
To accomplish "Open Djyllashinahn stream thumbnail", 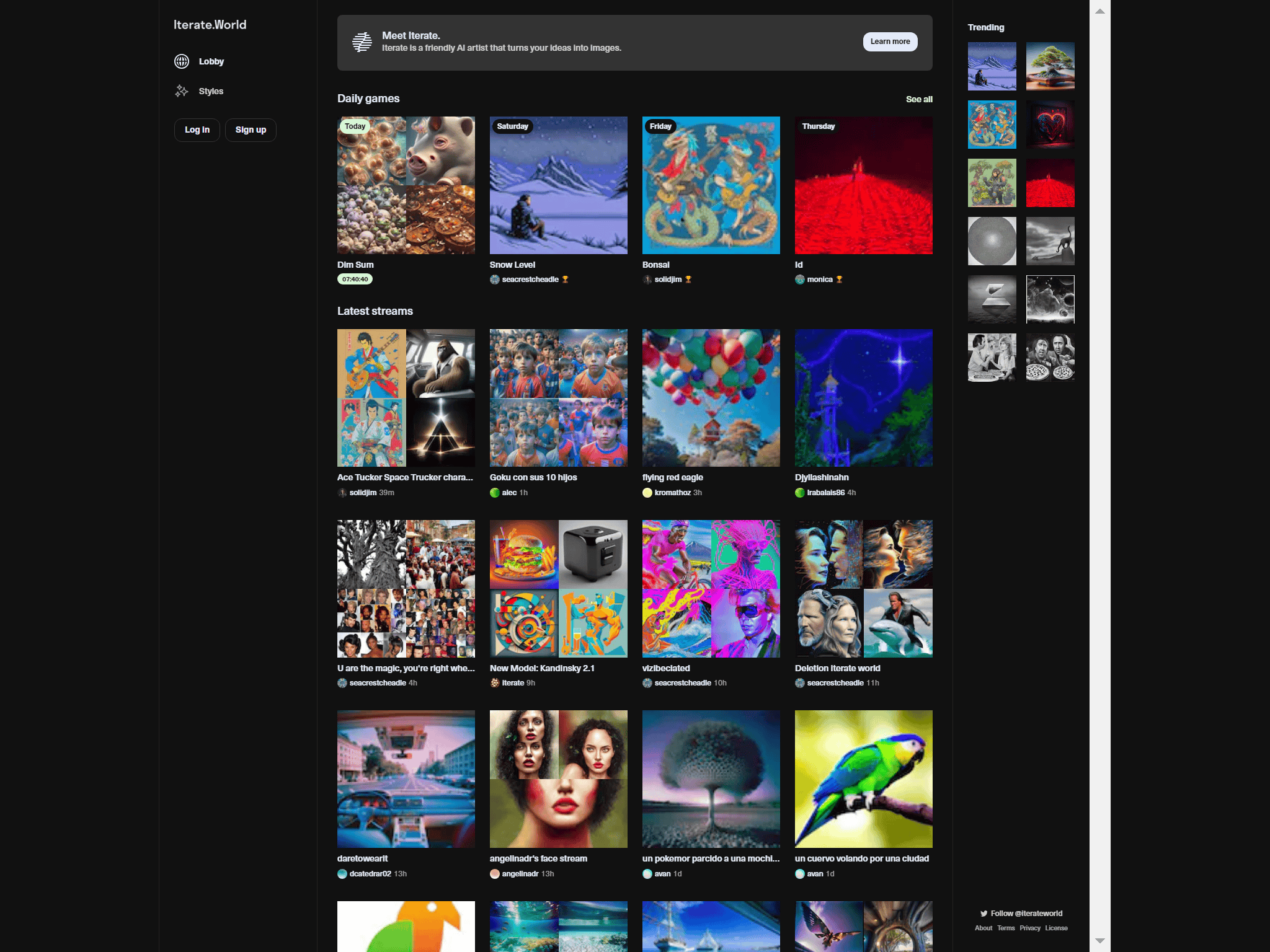I will click(x=864, y=398).
